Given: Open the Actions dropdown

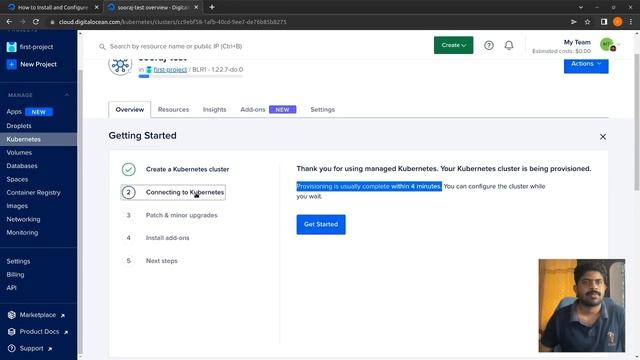Looking at the screenshot, I should [586, 66].
